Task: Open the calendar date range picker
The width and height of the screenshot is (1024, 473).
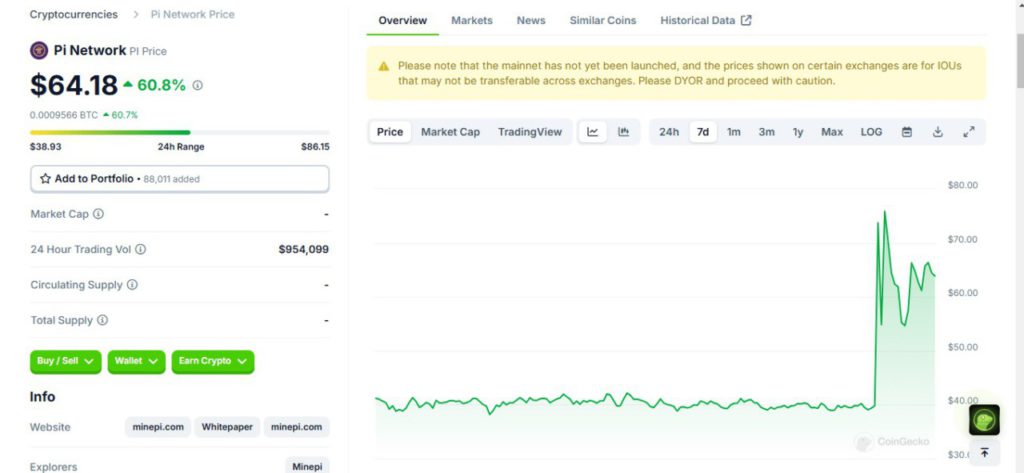Action: (x=907, y=132)
